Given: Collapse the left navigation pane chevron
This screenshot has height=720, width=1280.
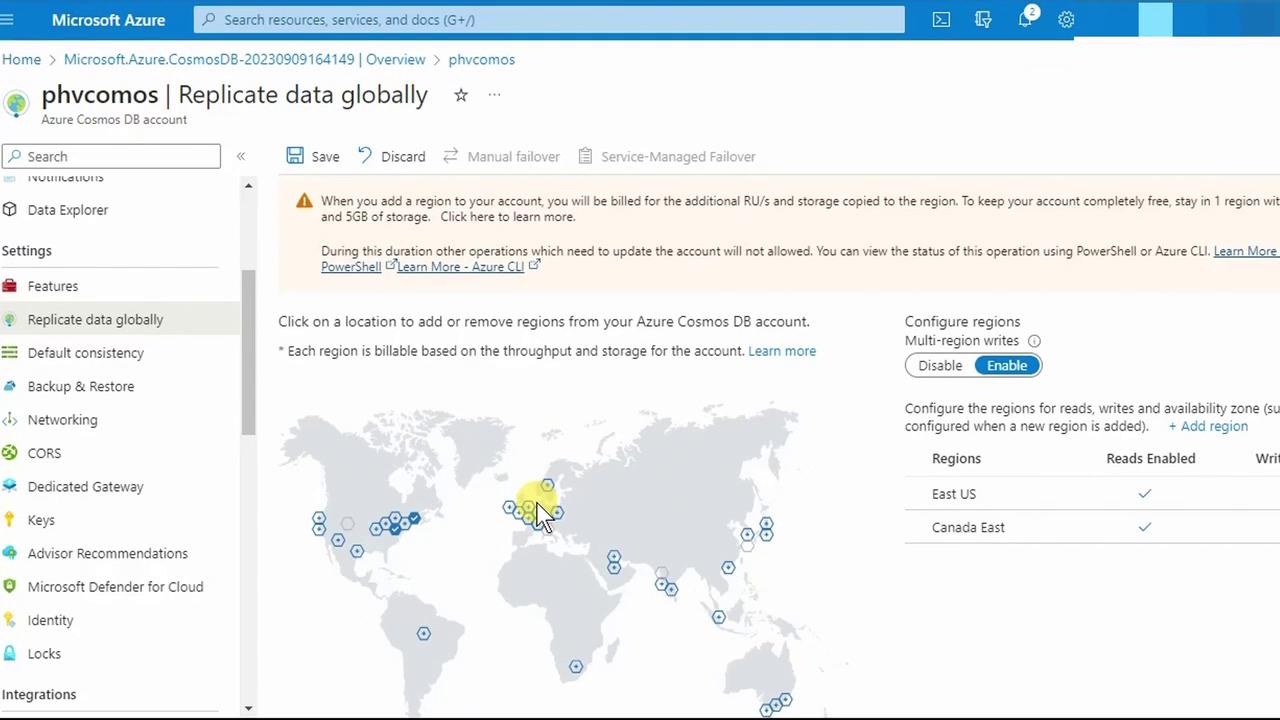Looking at the screenshot, I should tap(241, 156).
